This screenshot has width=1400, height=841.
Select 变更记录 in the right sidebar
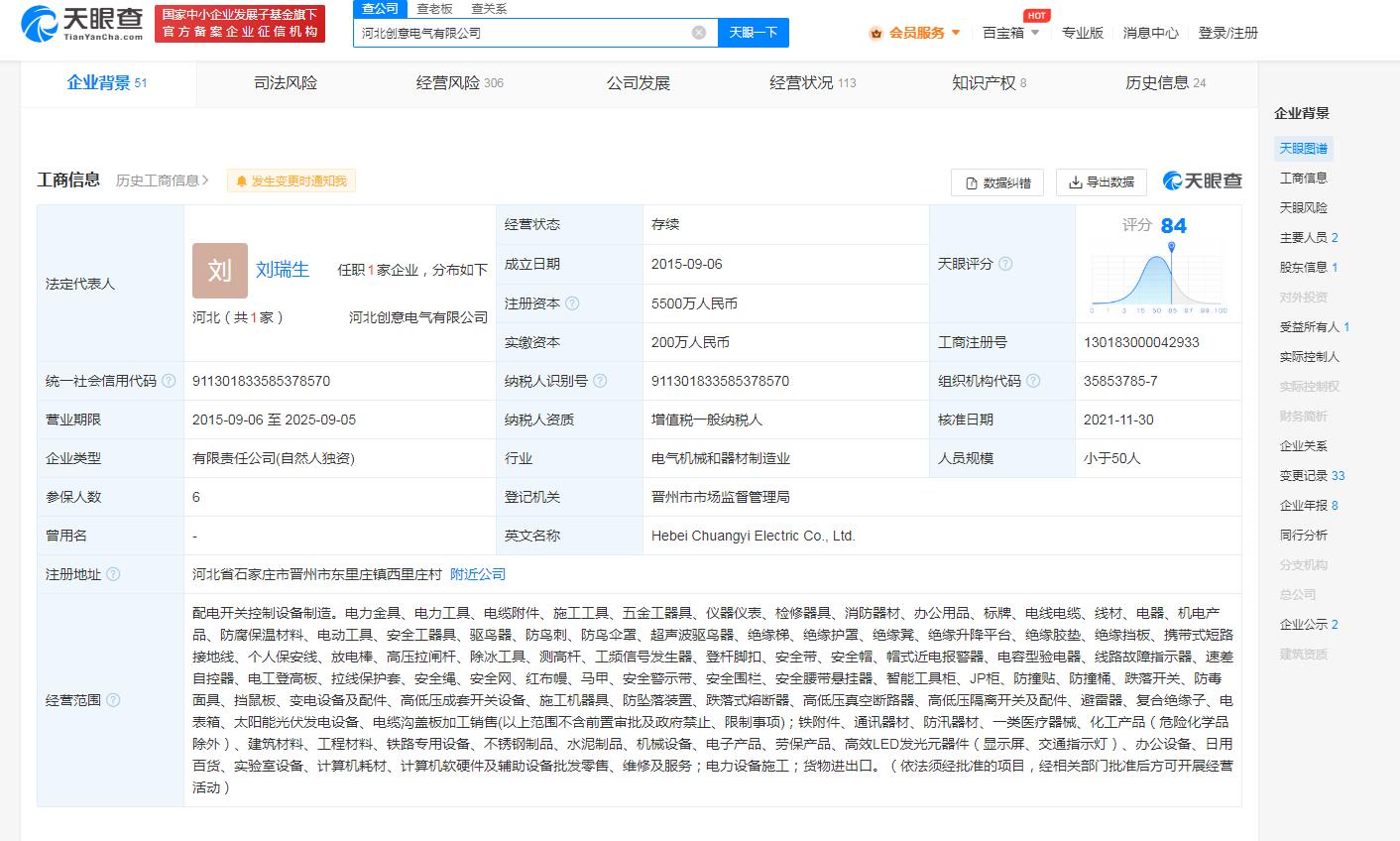tap(1312, 476)
